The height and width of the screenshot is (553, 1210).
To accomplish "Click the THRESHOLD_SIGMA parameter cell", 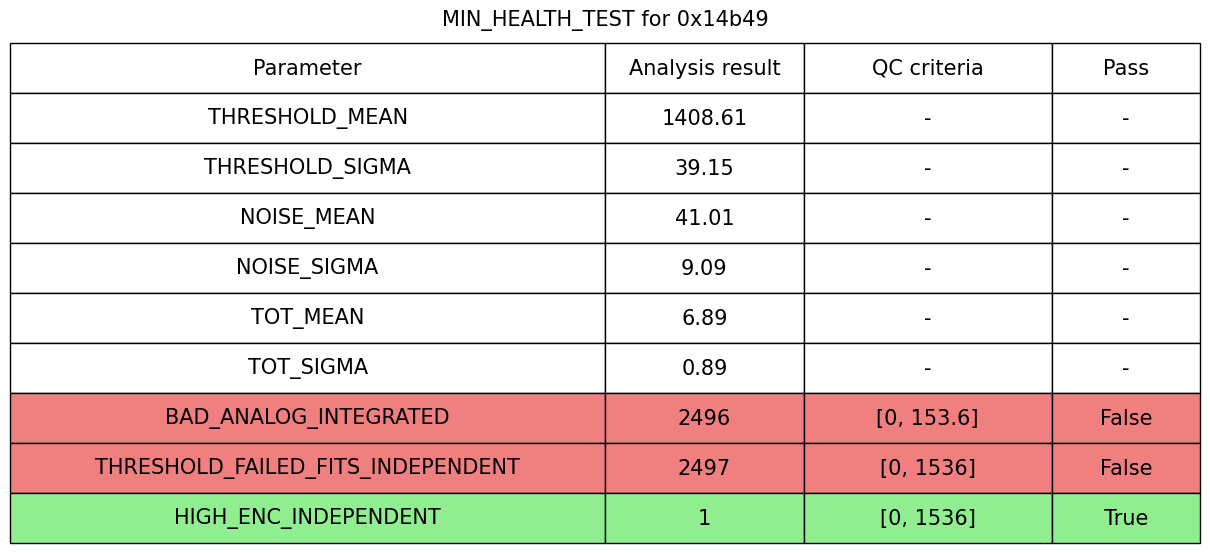I will (x=307, y=168).
